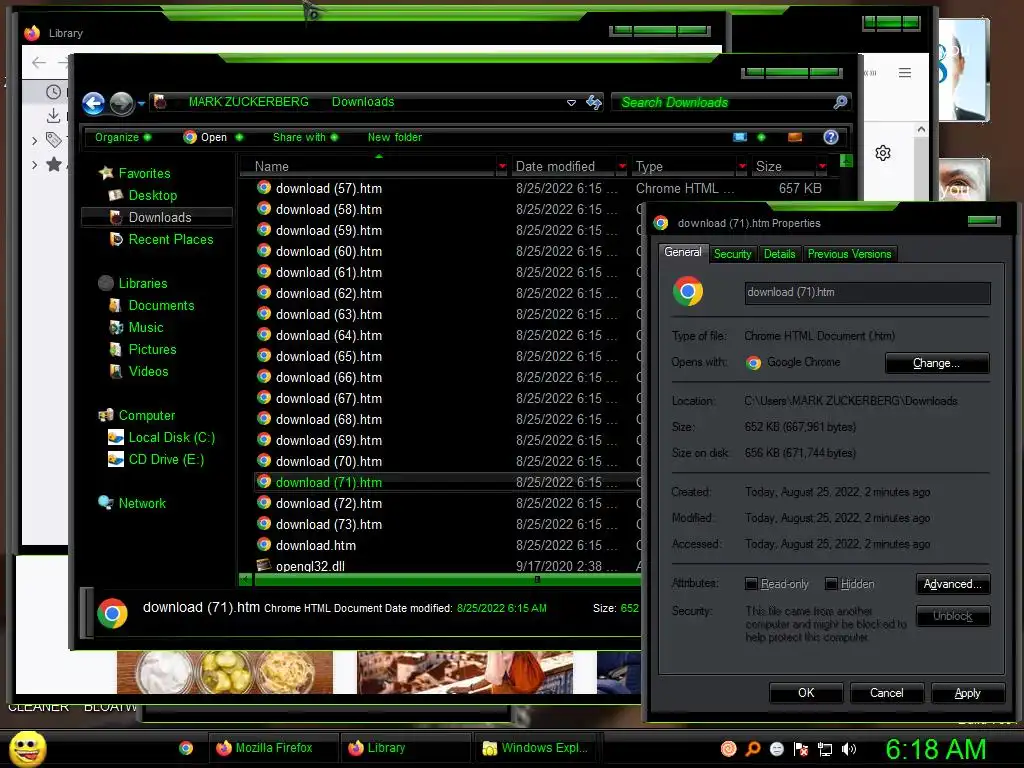1024x768 pixels.
Task: Switch to the Security tab
Action: [x=732, y=254]
